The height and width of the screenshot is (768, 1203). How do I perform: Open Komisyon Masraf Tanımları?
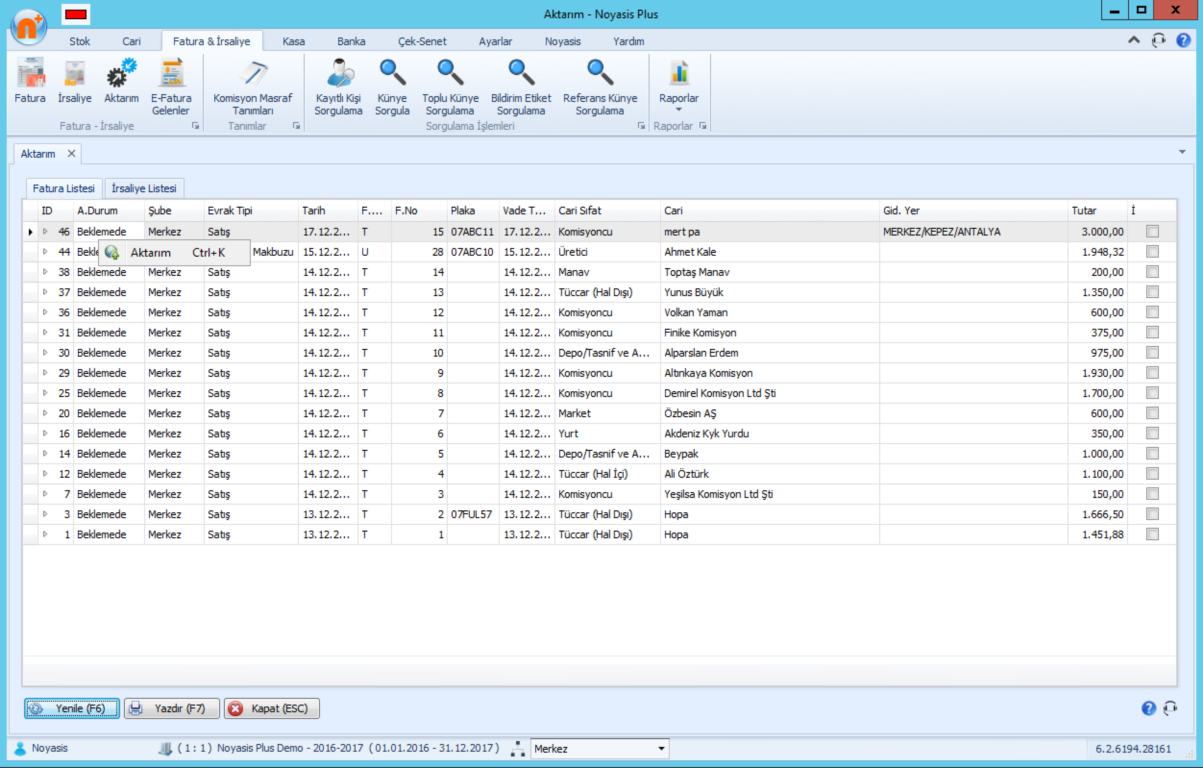pyautogui.click(x=253, y=88)
